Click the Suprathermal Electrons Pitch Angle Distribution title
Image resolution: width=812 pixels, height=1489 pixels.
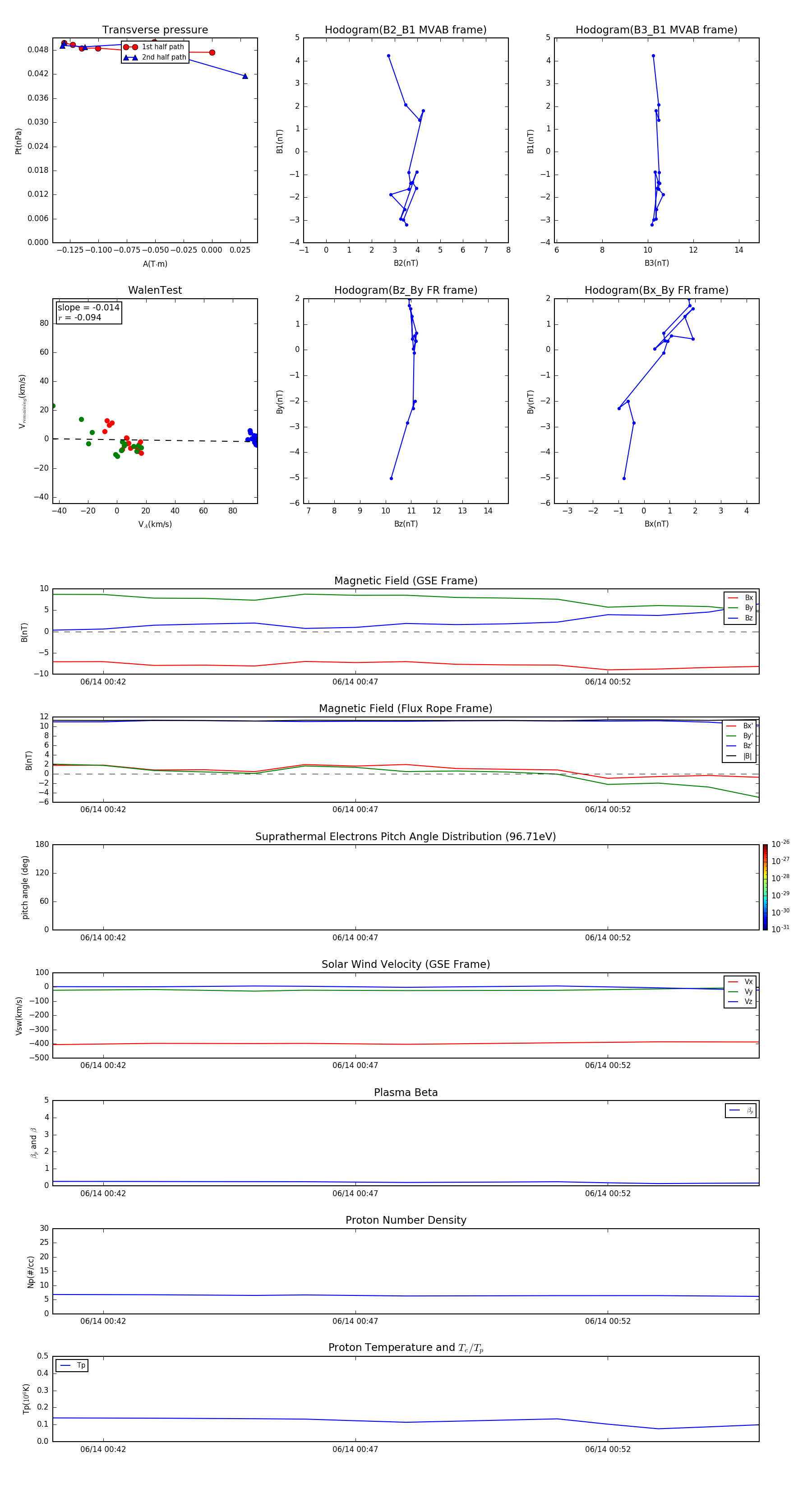coord(406,837)
